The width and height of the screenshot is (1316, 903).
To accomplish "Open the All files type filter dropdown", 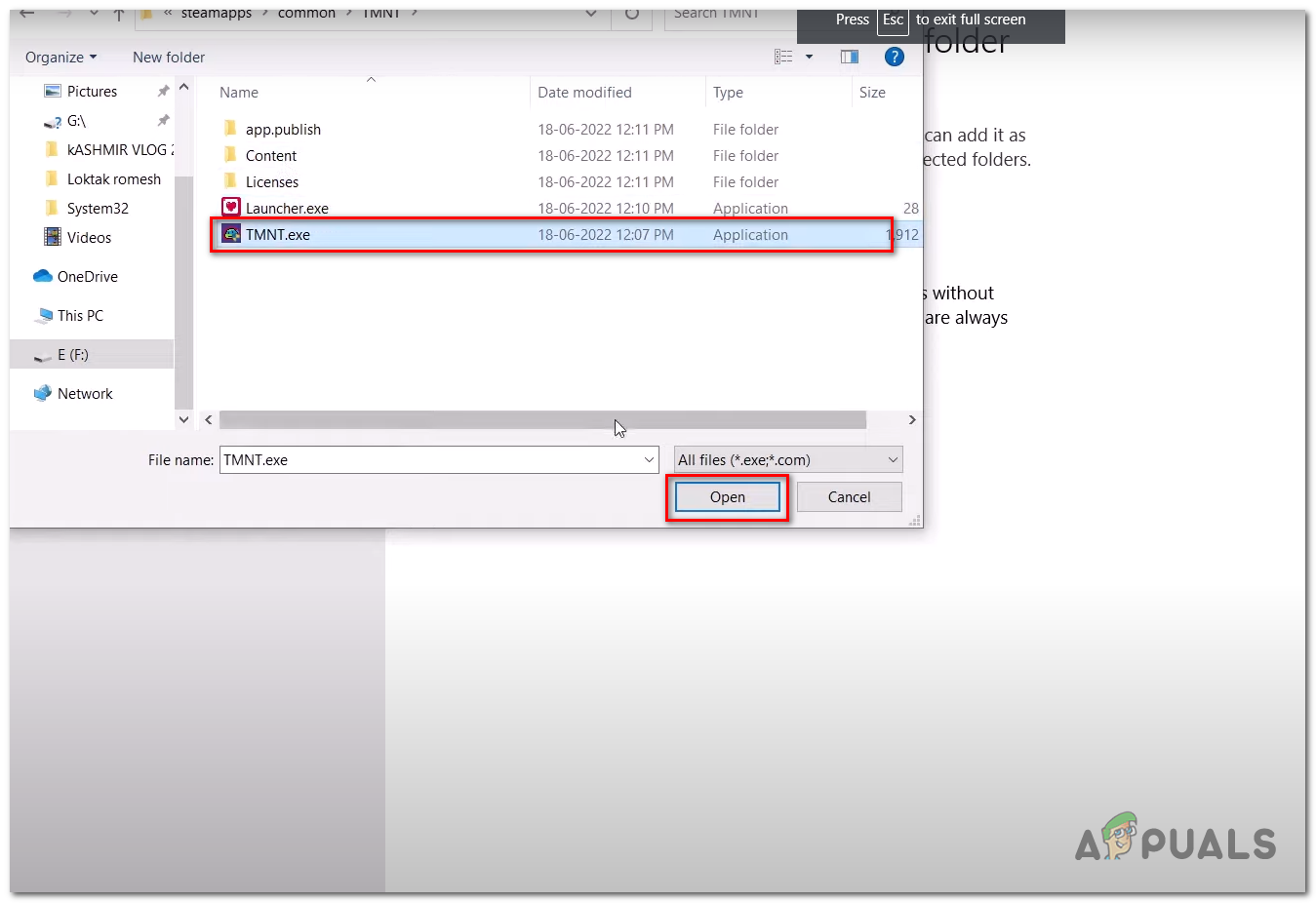I will (788, 459).
